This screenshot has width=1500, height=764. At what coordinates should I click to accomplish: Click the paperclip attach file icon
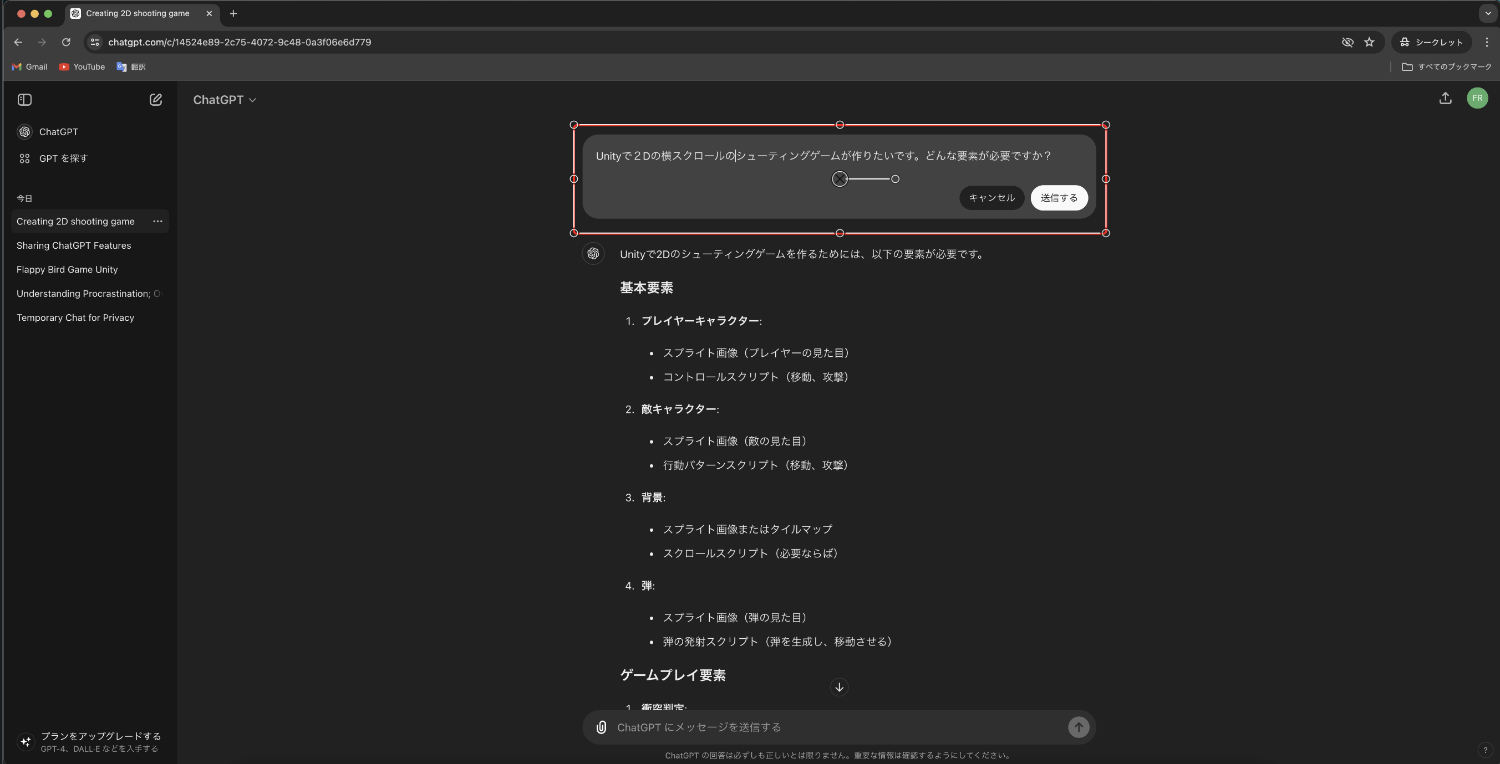tap(601, 727)
